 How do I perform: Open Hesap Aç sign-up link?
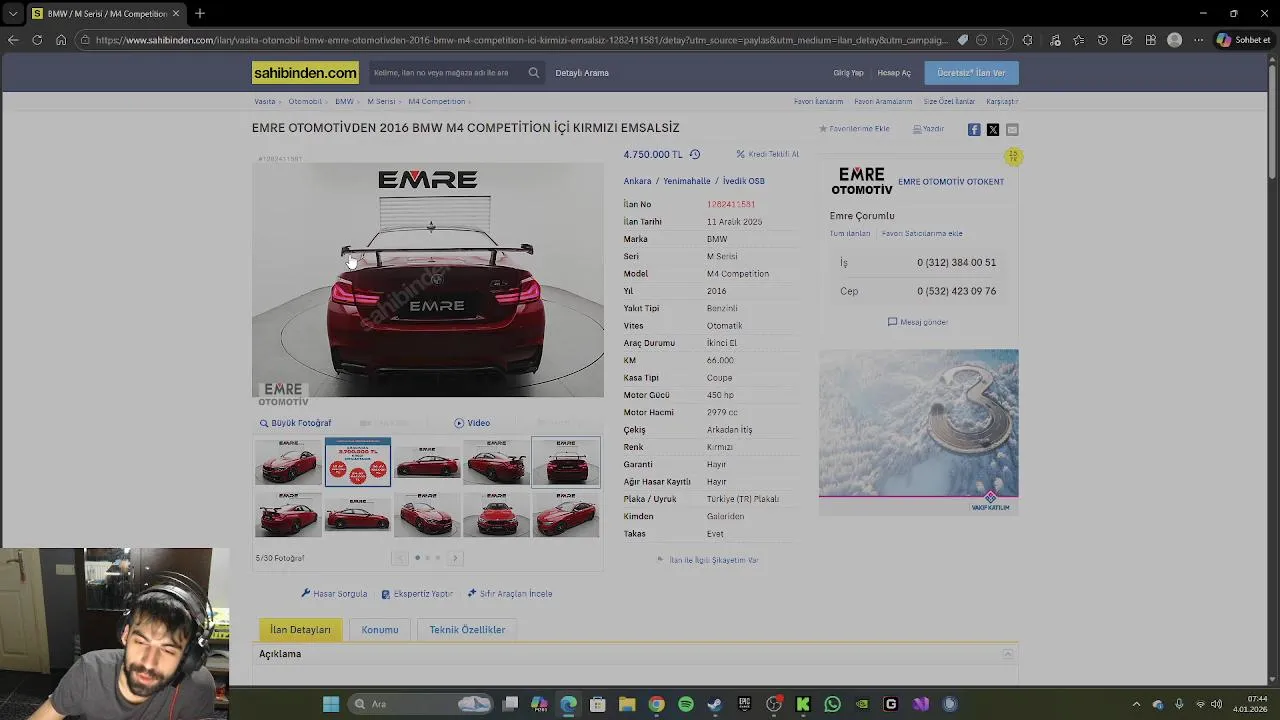894,73
